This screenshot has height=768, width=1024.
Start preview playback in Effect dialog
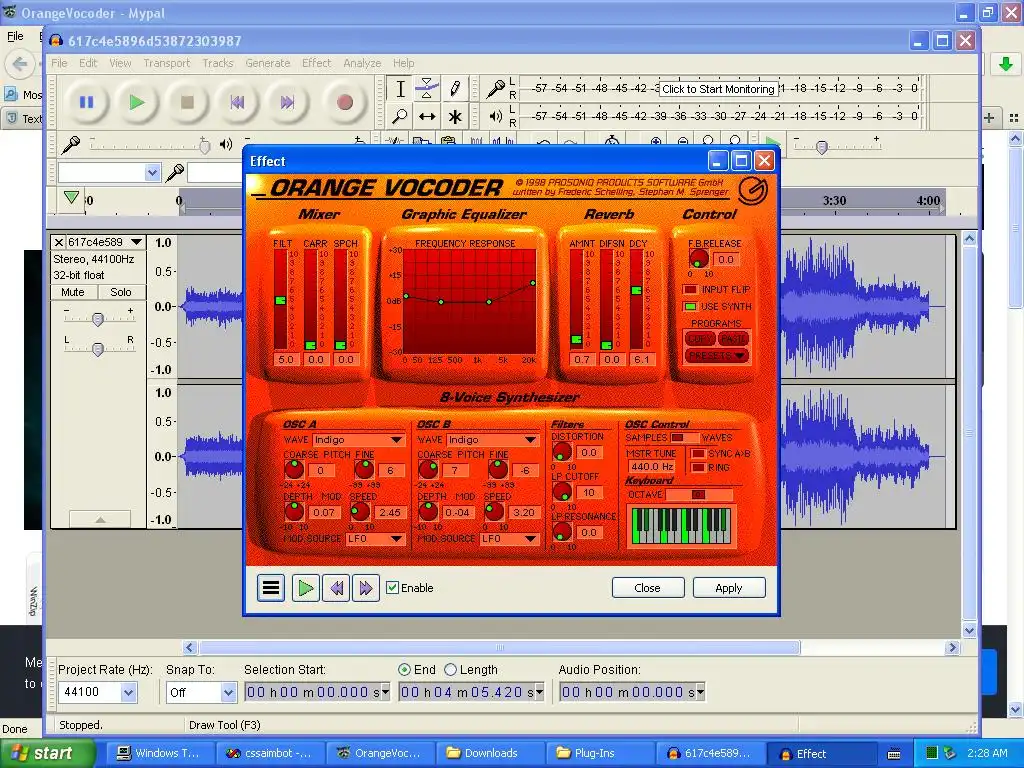click(305, 588)
